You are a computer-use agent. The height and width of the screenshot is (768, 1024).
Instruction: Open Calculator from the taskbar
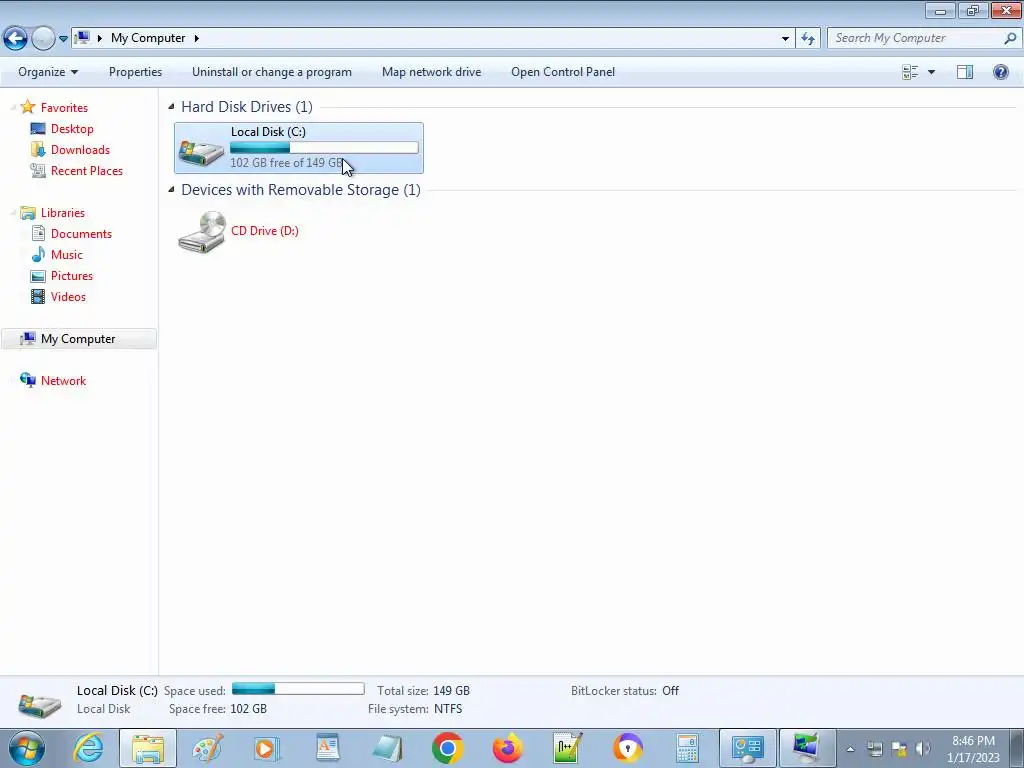click(687, 748)
